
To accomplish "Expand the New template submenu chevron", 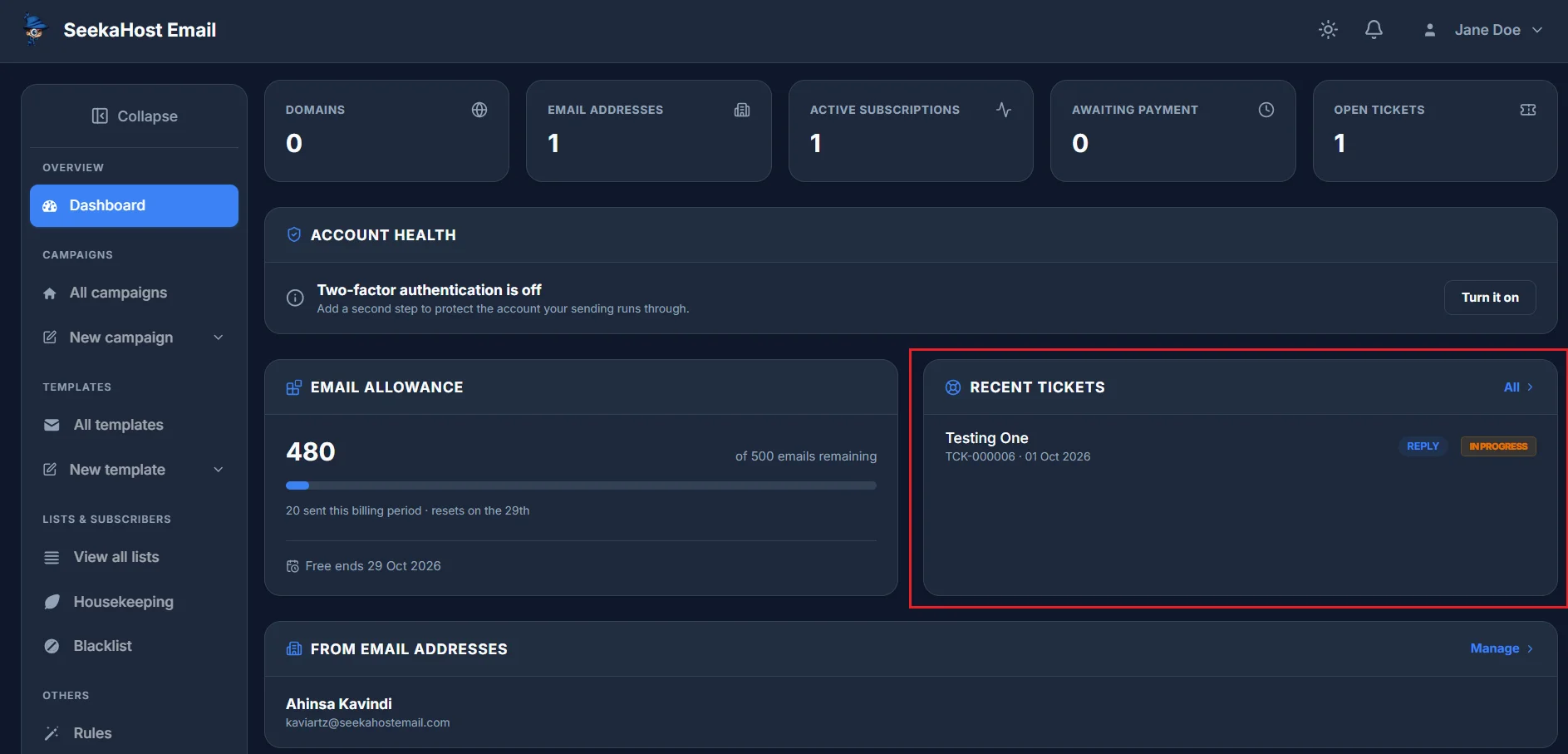I will (219, 470).
